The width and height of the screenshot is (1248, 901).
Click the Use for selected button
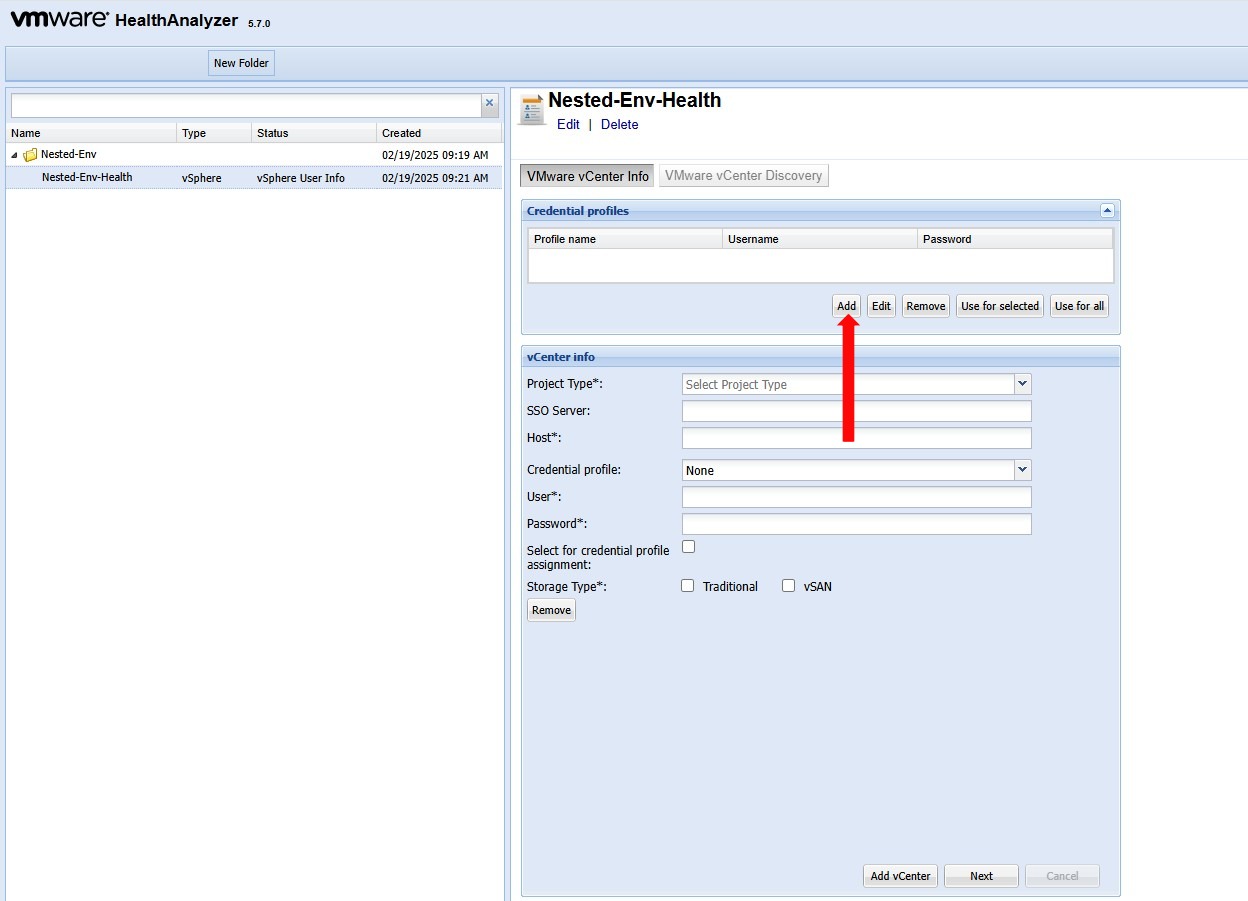pyautogui.click(x=1000, y=306)
